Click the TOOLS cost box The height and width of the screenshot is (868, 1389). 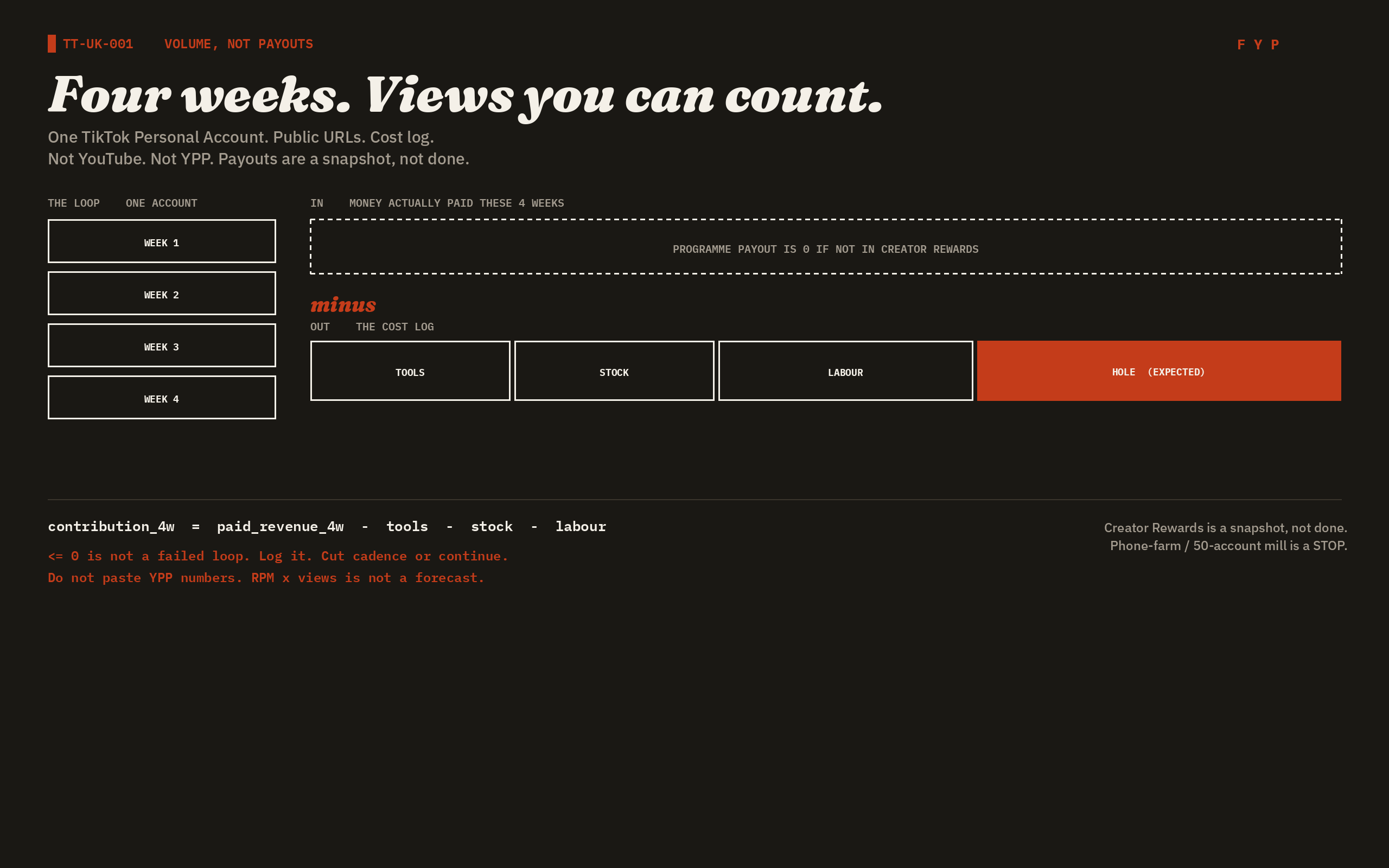[410, 371]
